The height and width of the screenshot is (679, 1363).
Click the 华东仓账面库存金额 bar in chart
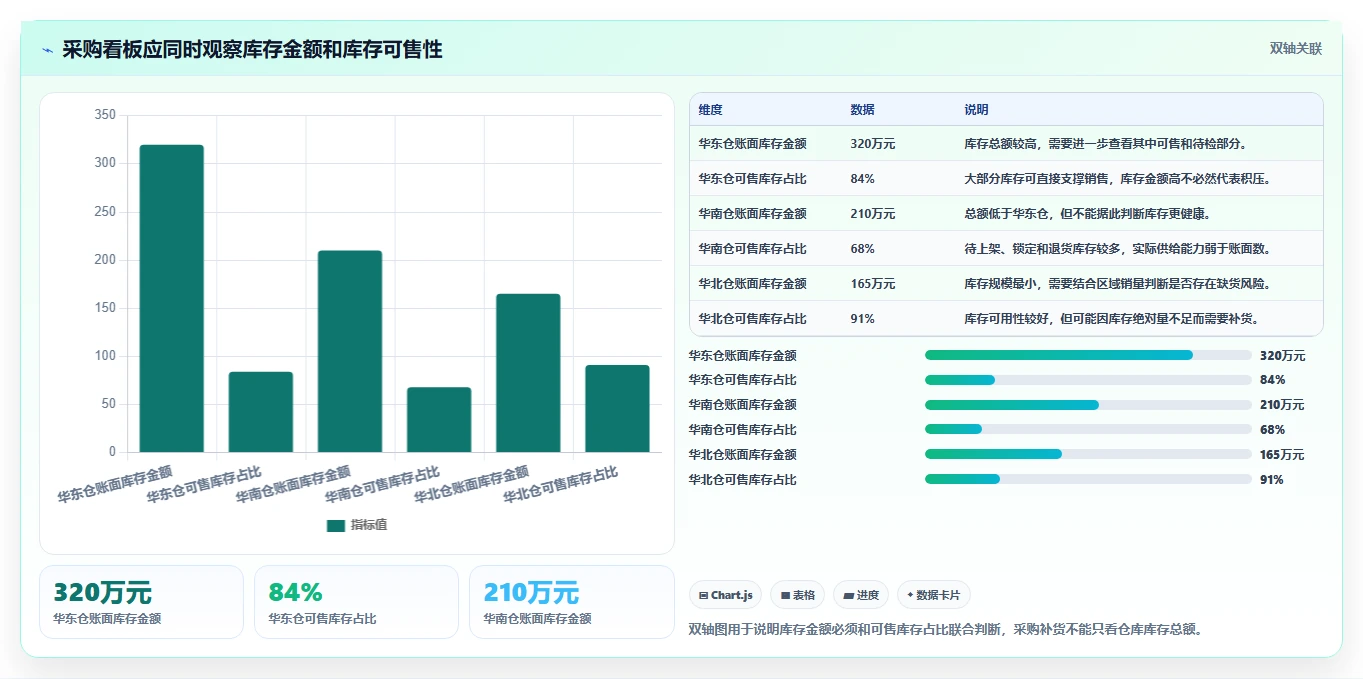[171, 299]
